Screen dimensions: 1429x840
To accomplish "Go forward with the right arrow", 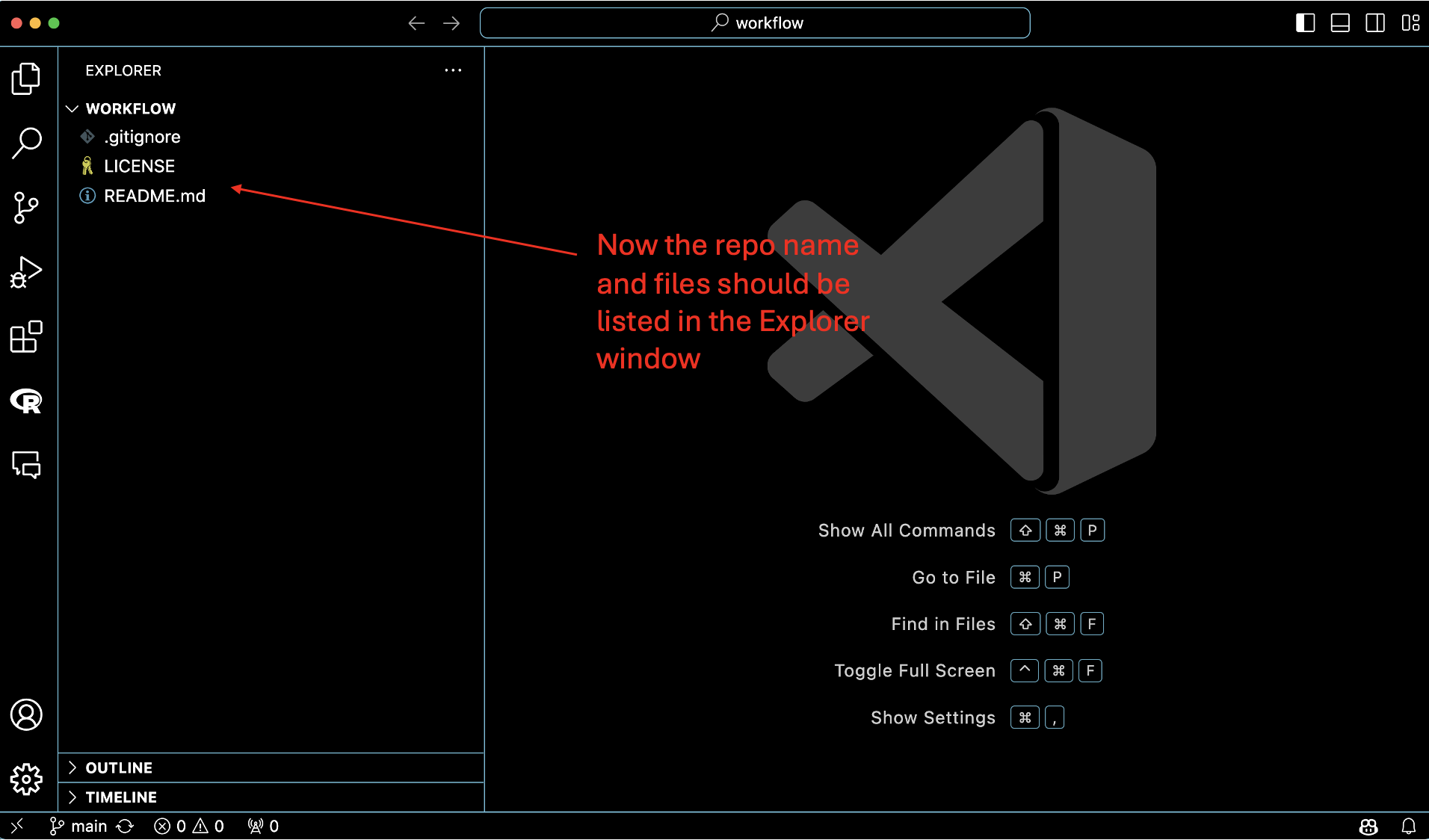I will coord(451,23).
